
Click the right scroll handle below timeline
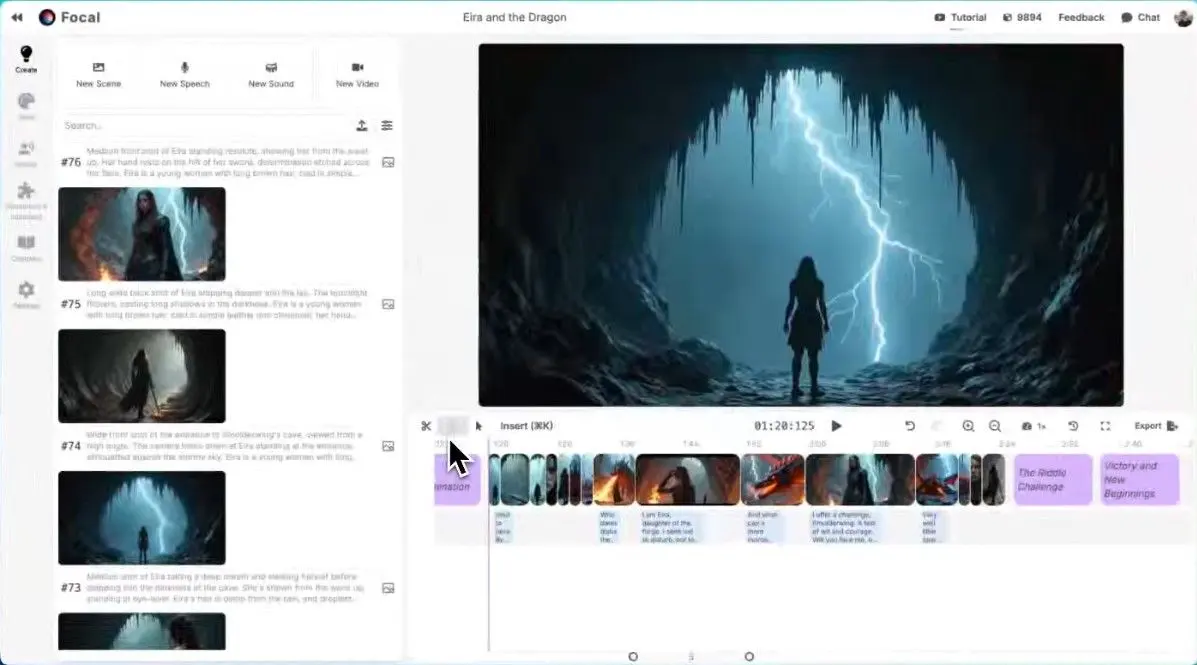tap(749, 657)
